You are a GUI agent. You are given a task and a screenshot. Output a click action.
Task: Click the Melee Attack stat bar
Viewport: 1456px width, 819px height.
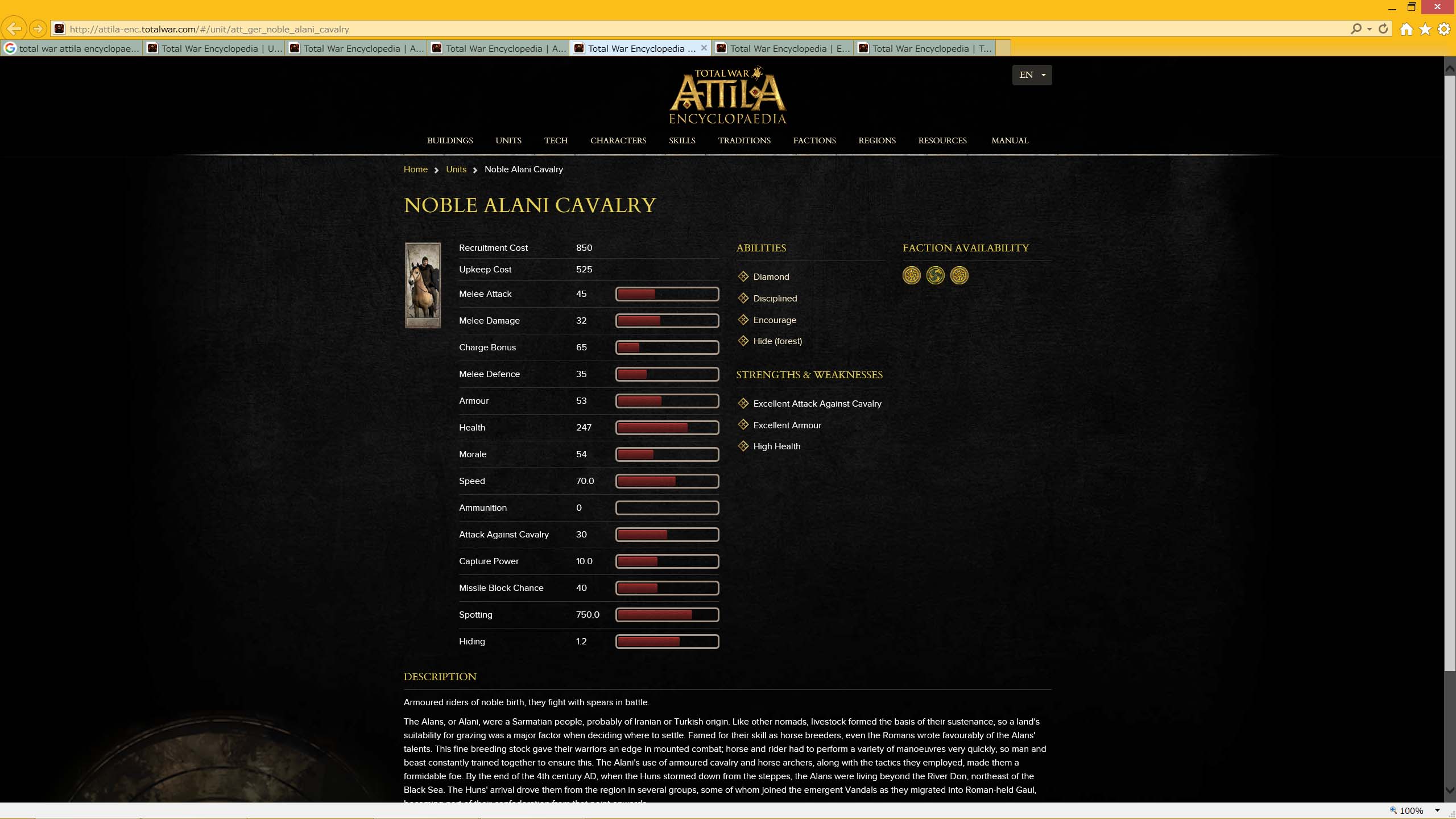[x=667, y=294]
